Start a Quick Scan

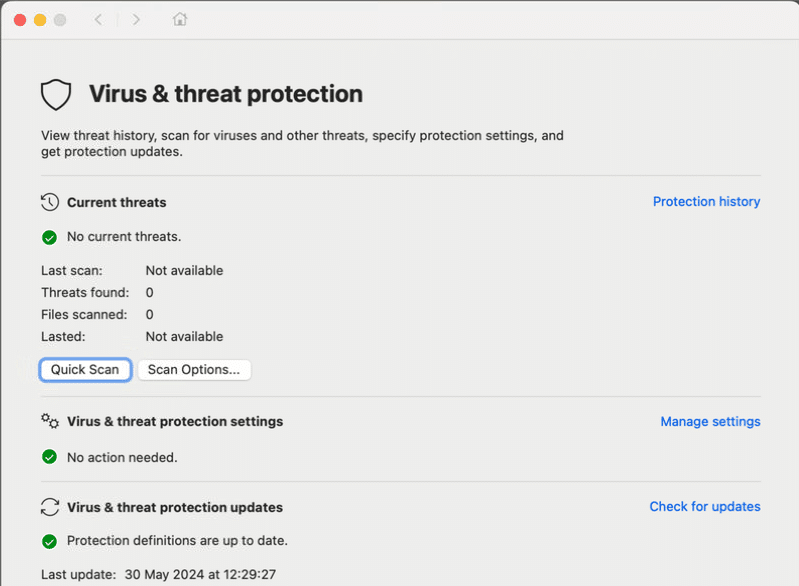coord(85,370)
